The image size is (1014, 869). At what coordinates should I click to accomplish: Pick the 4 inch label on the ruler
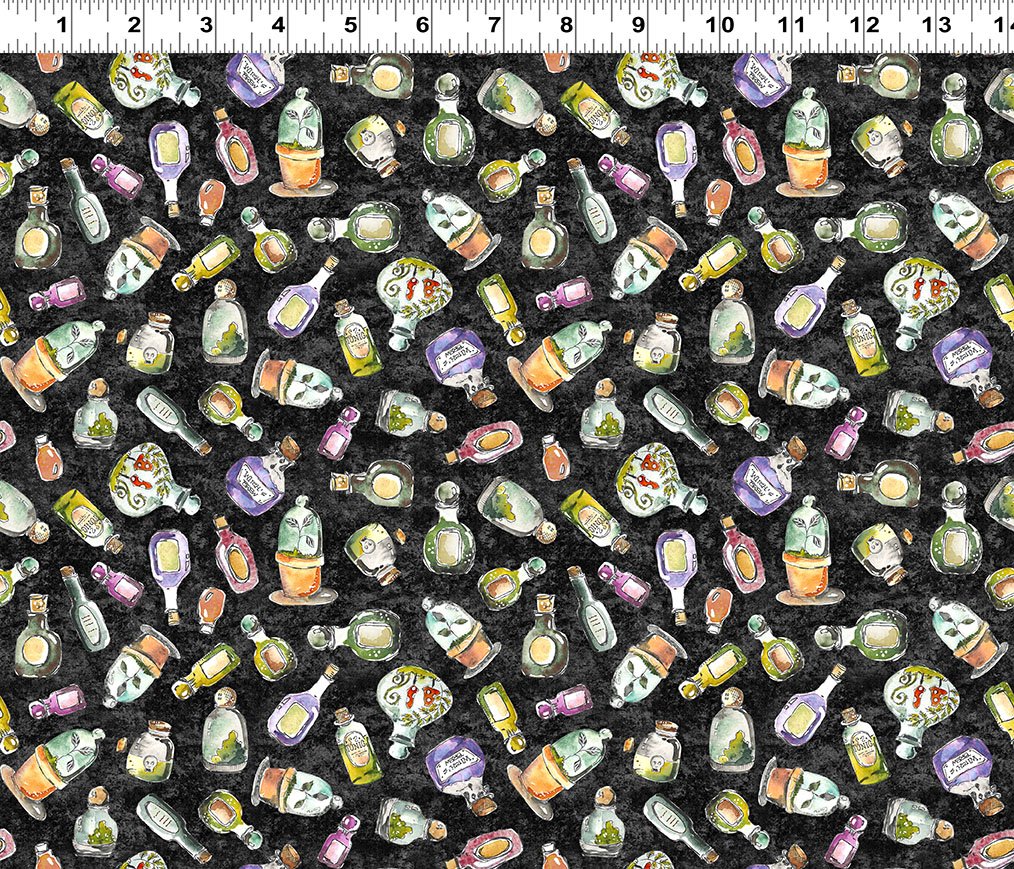[278, 25]
